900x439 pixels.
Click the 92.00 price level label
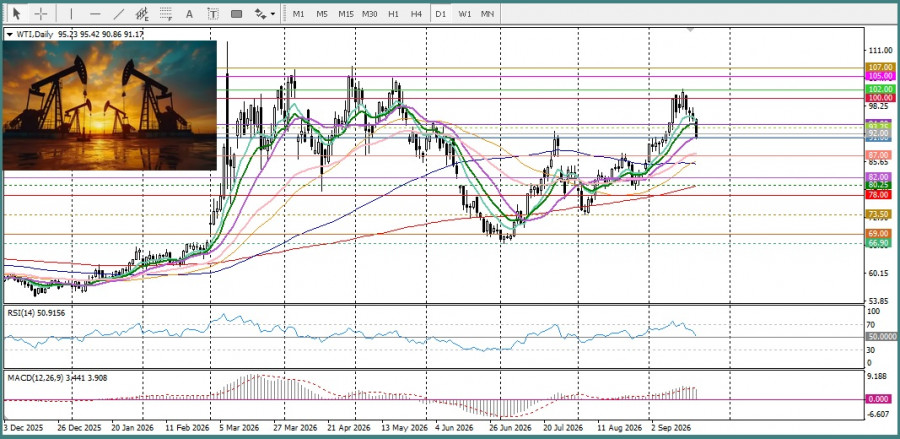tap(880, 133)
